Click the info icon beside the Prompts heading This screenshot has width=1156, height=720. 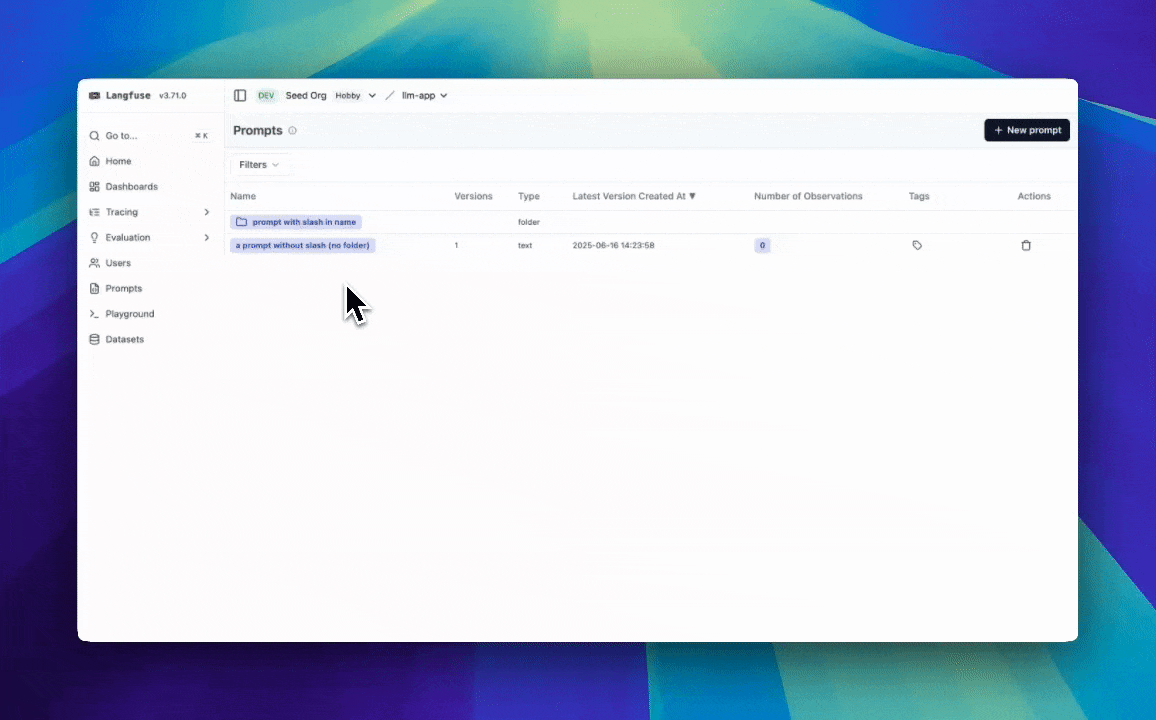pos(292,130)
